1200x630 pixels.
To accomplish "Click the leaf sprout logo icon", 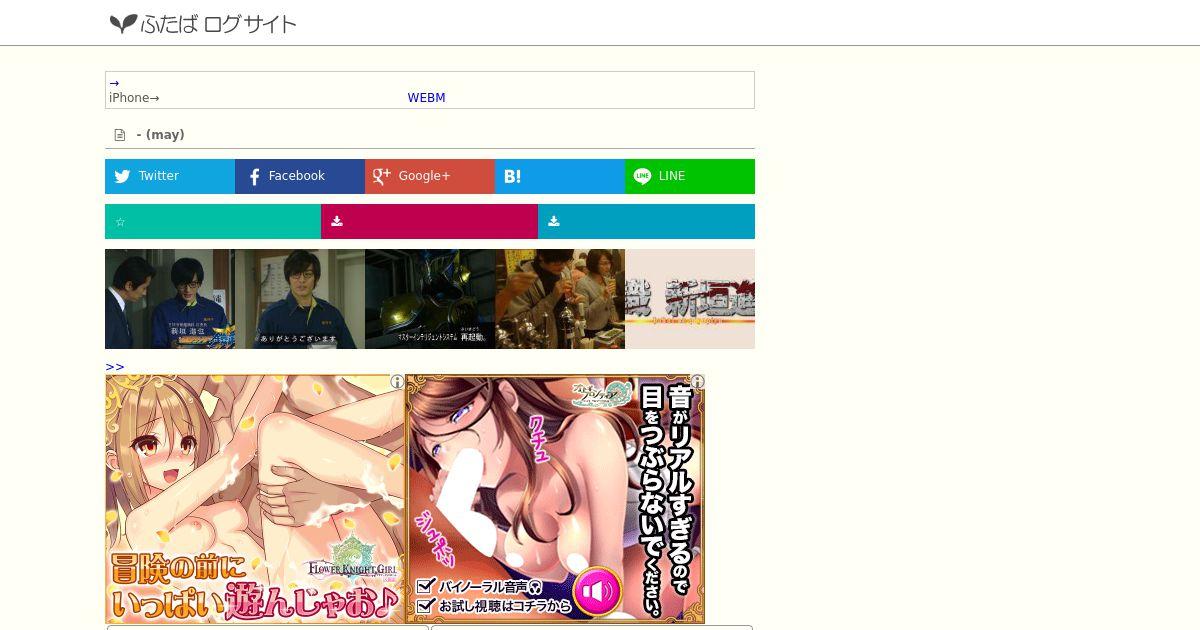I will [x=123, y=24].
